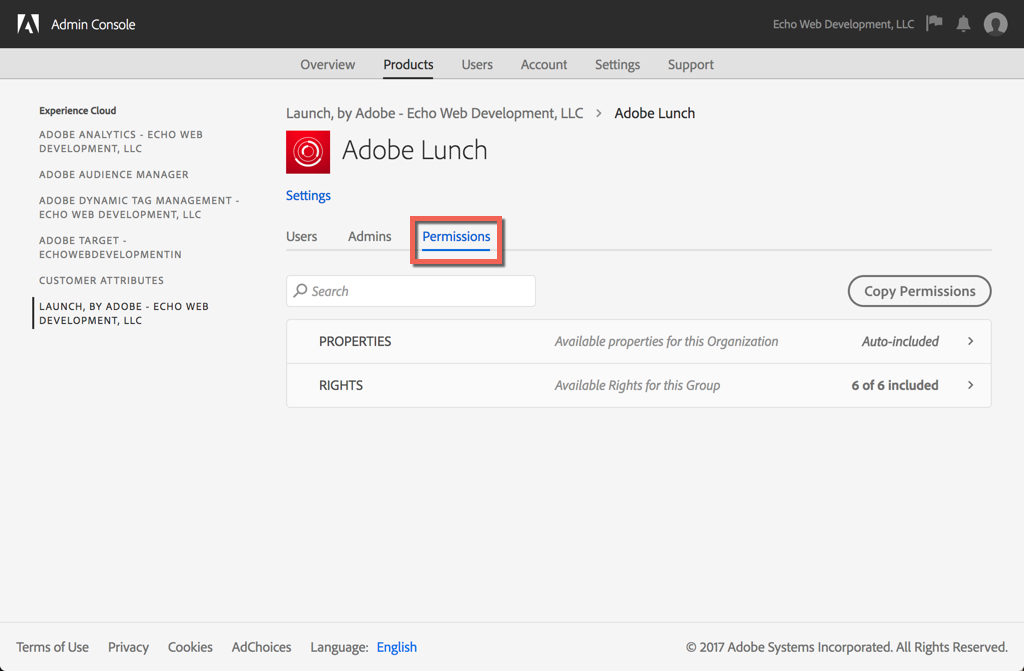Click the Adobe Lunch page heading

click(415, 150)
